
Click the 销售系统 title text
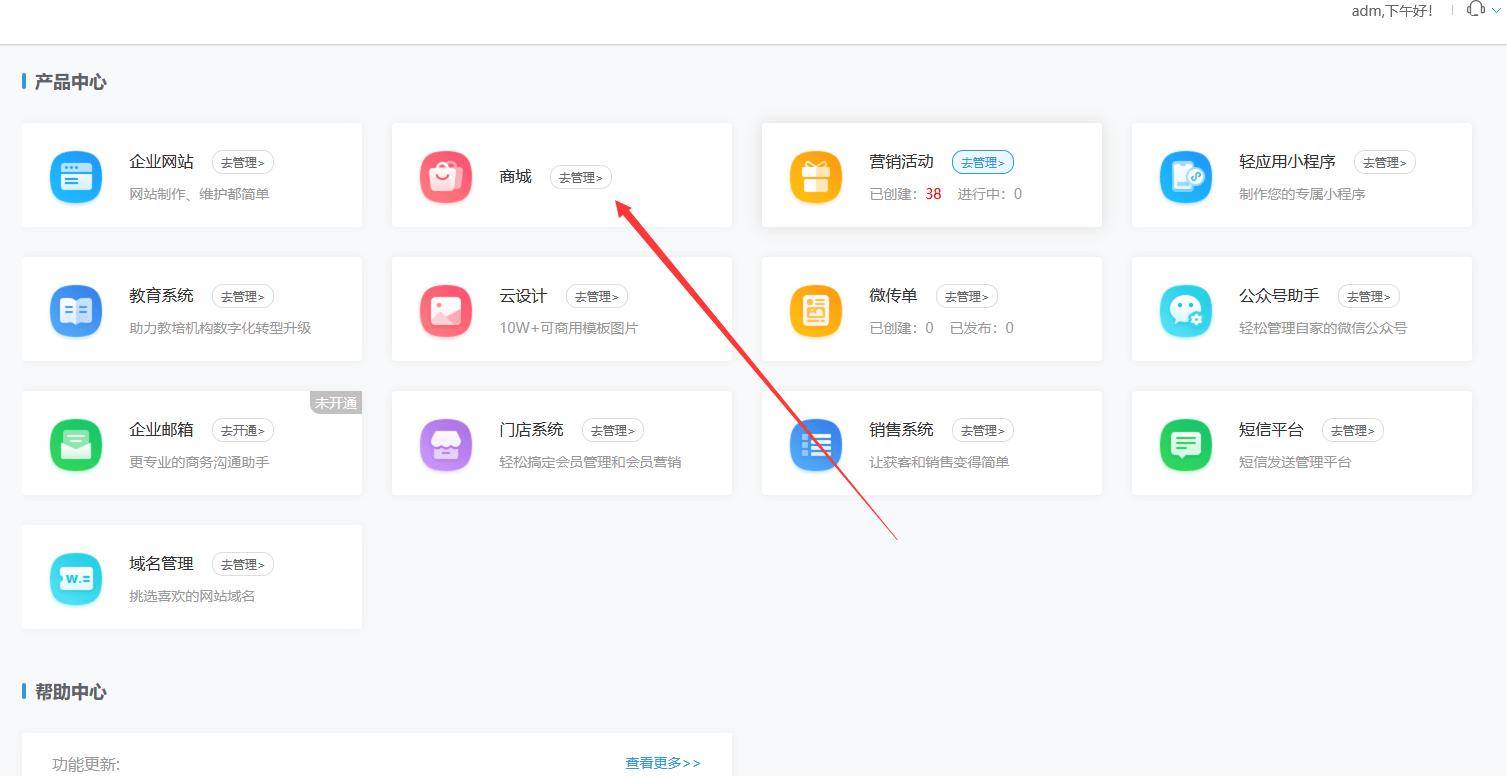click(901, 429)
